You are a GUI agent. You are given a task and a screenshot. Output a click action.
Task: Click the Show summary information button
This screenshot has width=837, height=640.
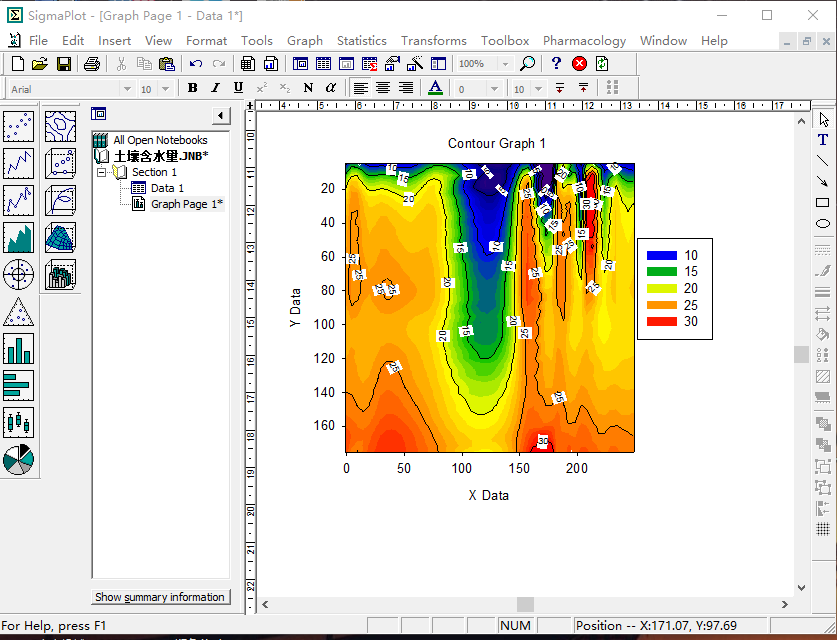(x=160, y=597)
